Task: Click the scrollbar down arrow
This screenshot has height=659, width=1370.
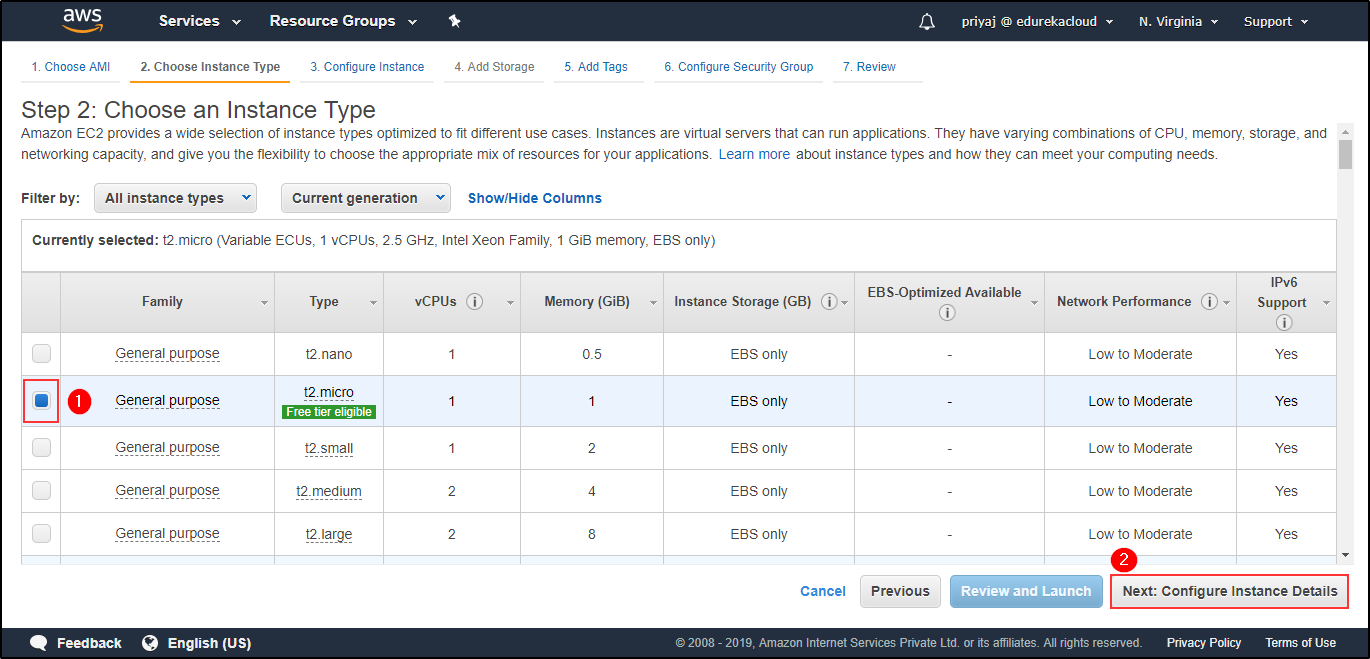Action: (1345, 555)
